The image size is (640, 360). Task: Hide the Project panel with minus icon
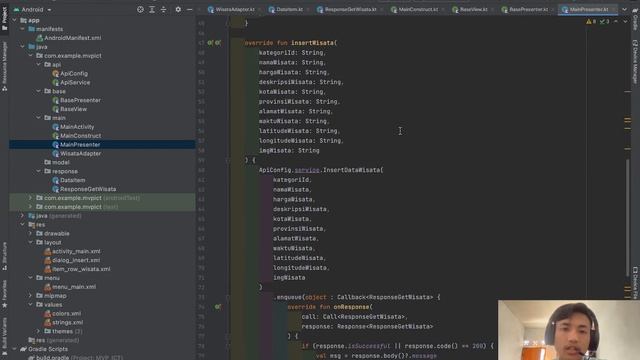[189, 9]
